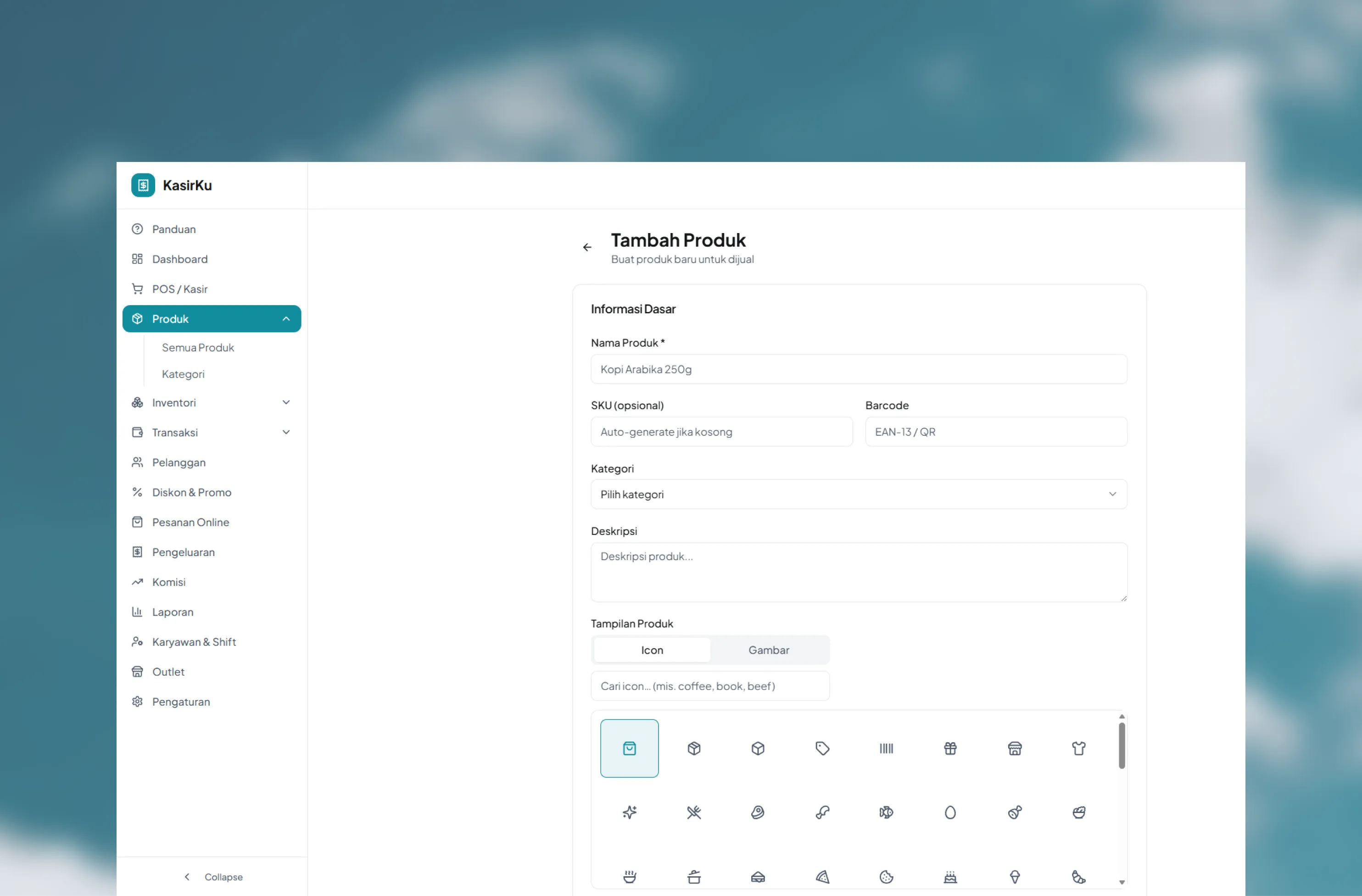1362x896 pixels.
Task: Select the drumstick product icon
Action: coord(822,812)
